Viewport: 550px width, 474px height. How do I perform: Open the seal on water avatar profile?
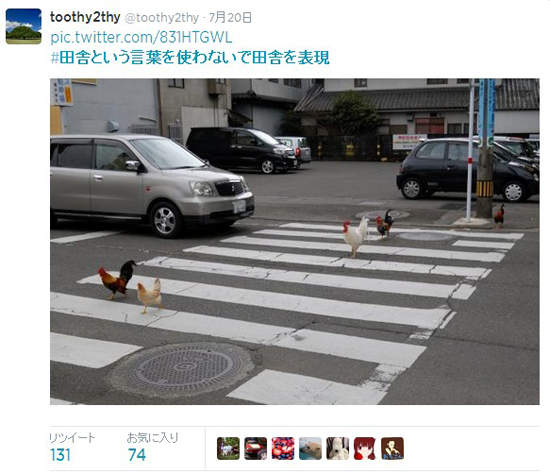point(310,448)
